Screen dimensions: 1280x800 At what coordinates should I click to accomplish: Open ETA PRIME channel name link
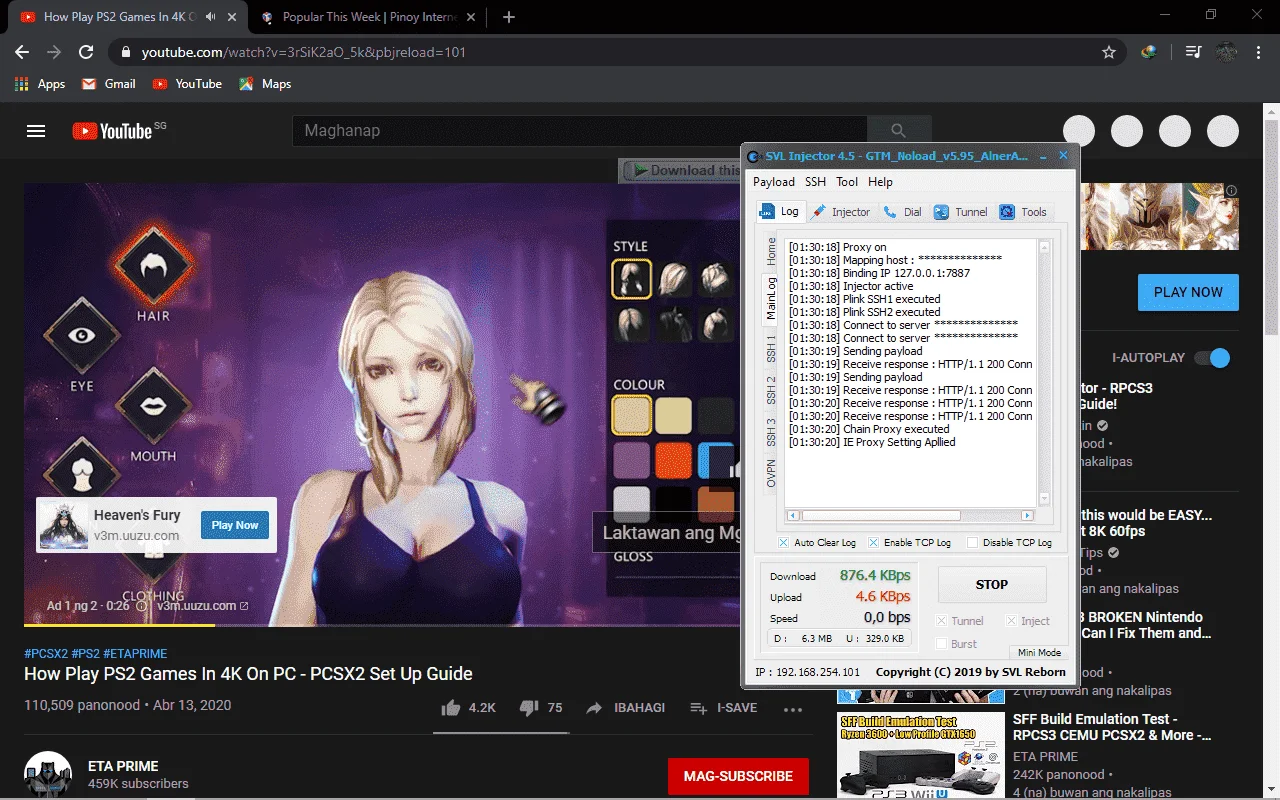(123, 767)
